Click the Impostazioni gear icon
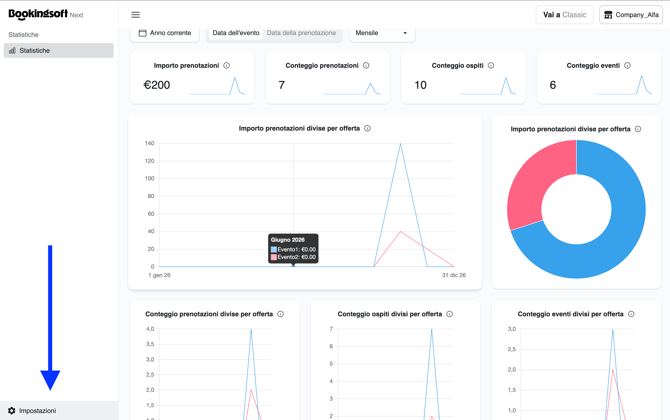670x420 pixels. pos(12,411)
